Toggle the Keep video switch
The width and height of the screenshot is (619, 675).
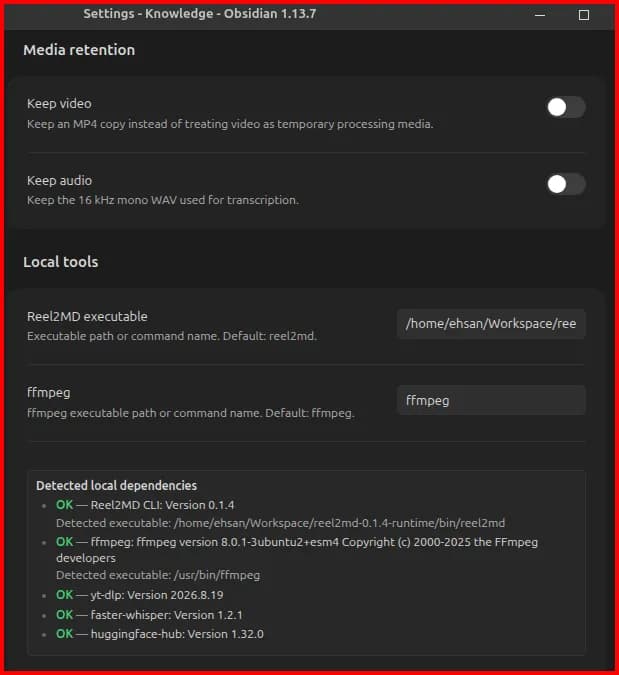566,107
